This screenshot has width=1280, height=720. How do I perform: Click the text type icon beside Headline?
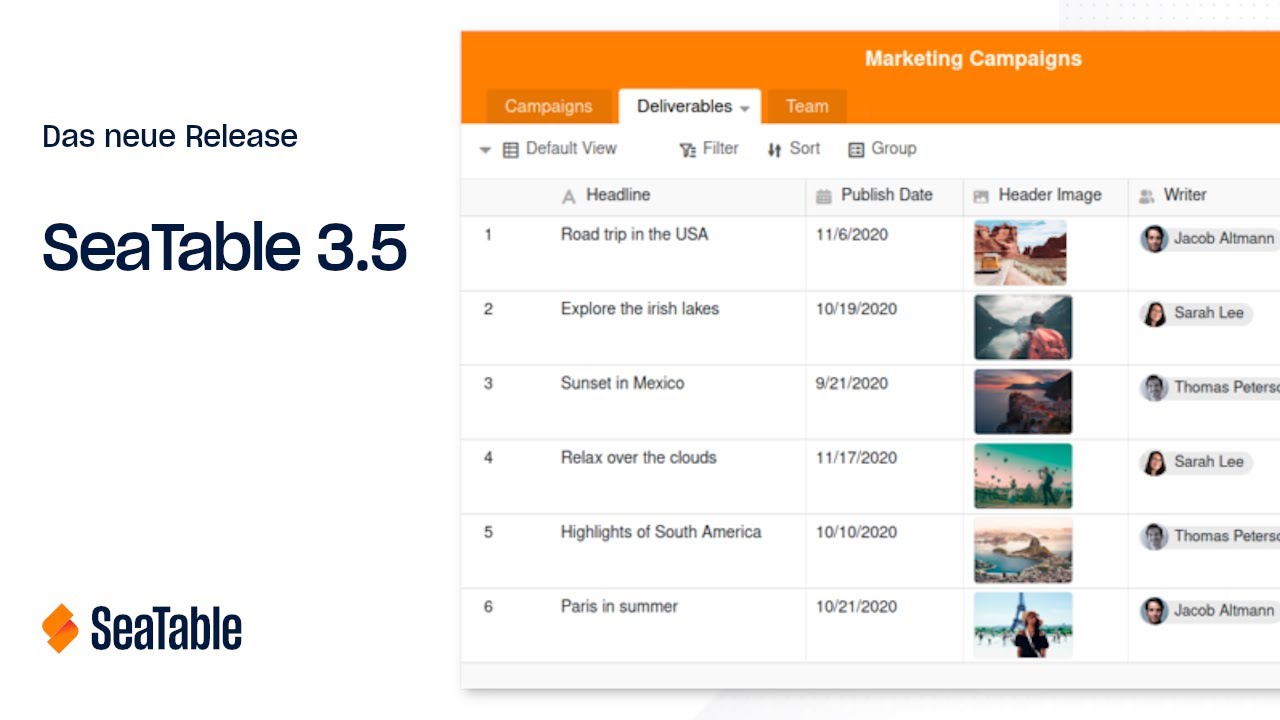coord(569,197)
